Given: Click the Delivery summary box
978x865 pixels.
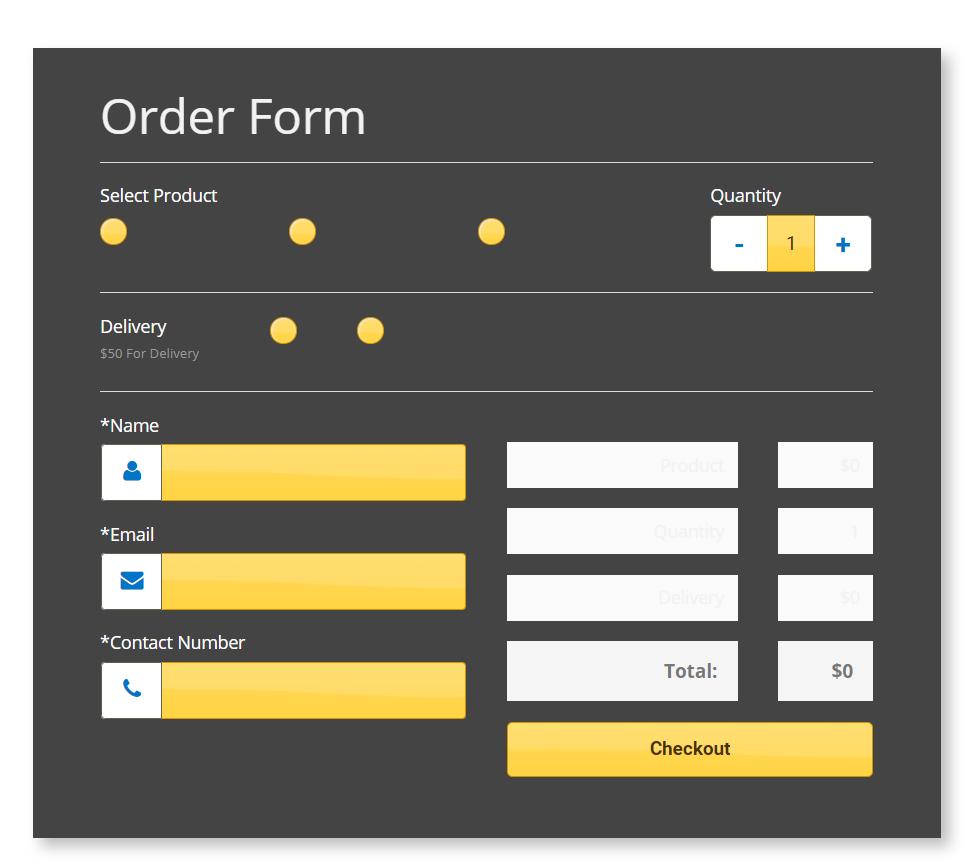Looking at the screenshot, I should point(622,597).
